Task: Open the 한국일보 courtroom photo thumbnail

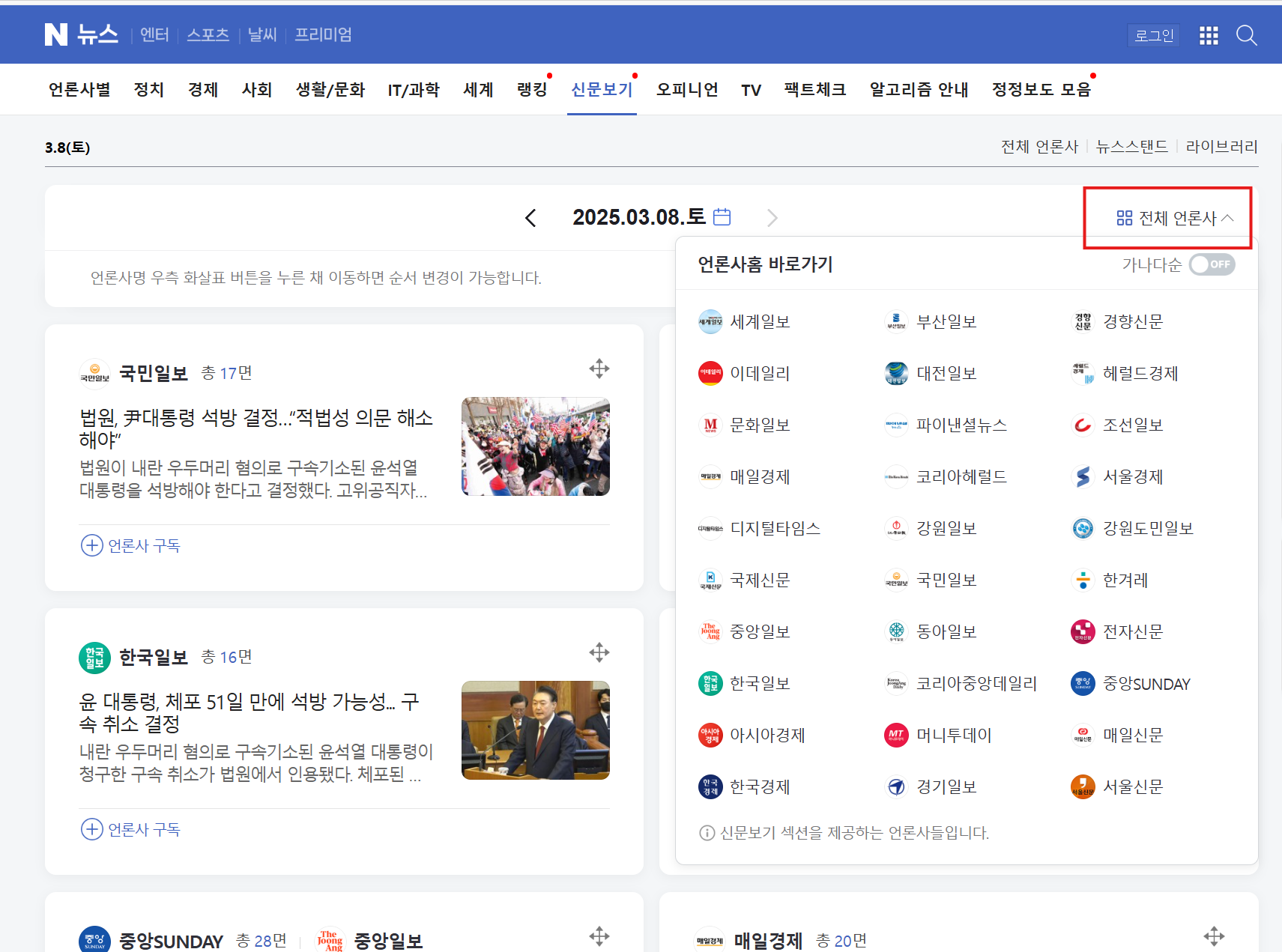Action: pyautogui.click(x=536, y=730)
